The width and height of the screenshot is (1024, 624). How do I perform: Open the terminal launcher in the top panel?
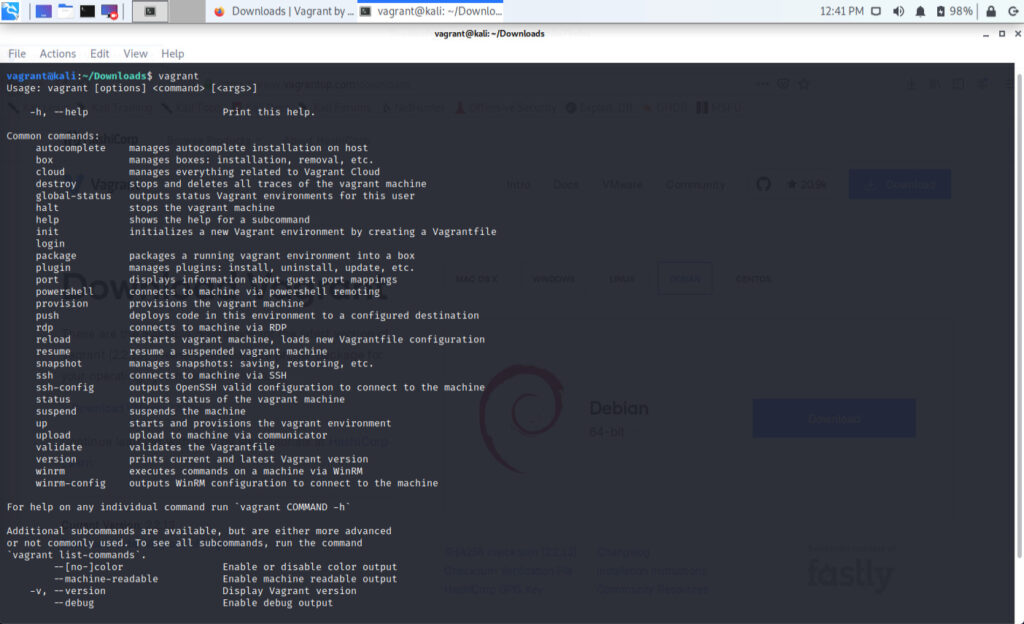coord(88,11)
